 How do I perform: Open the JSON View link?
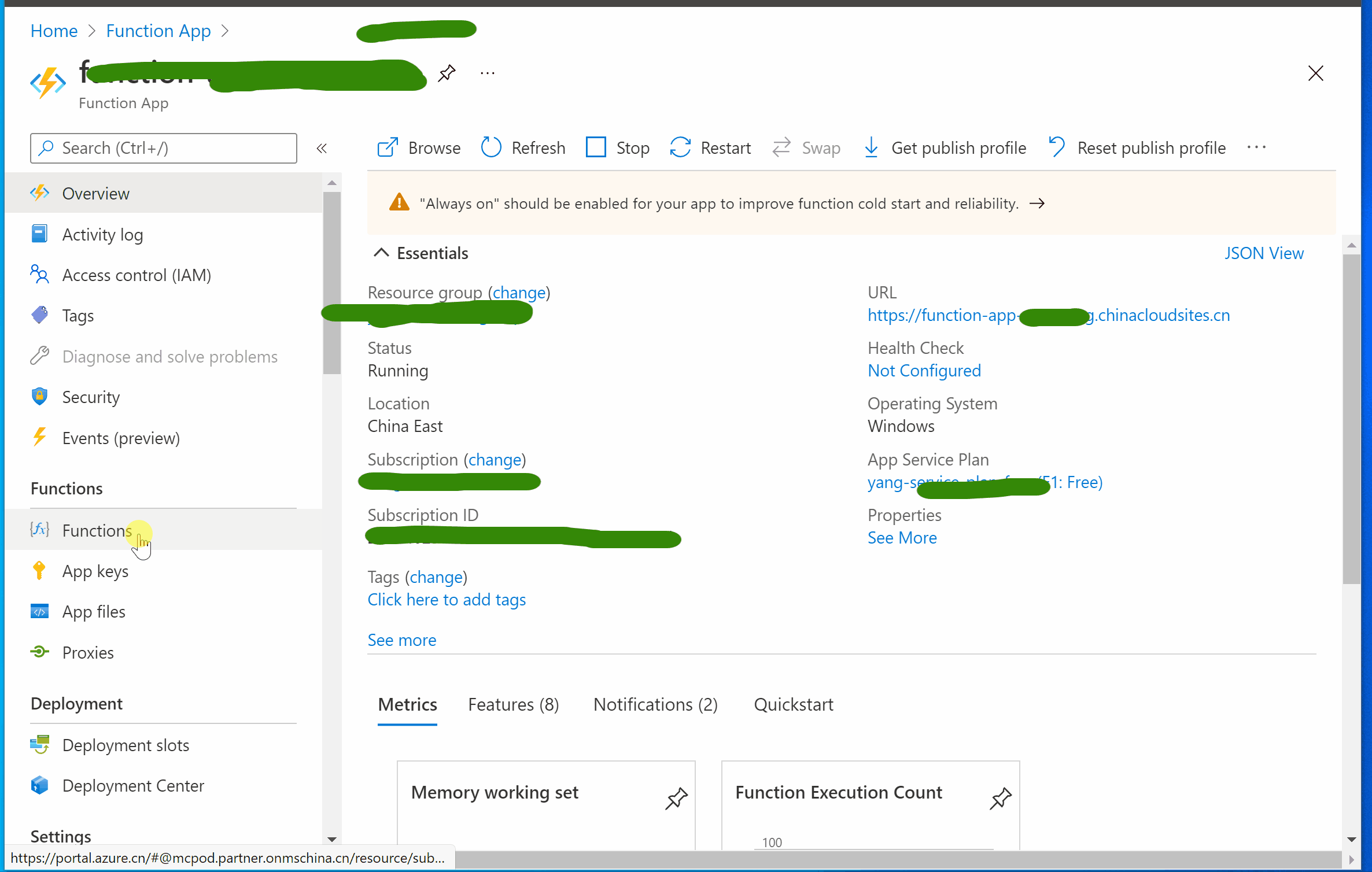pos(1263,253)
